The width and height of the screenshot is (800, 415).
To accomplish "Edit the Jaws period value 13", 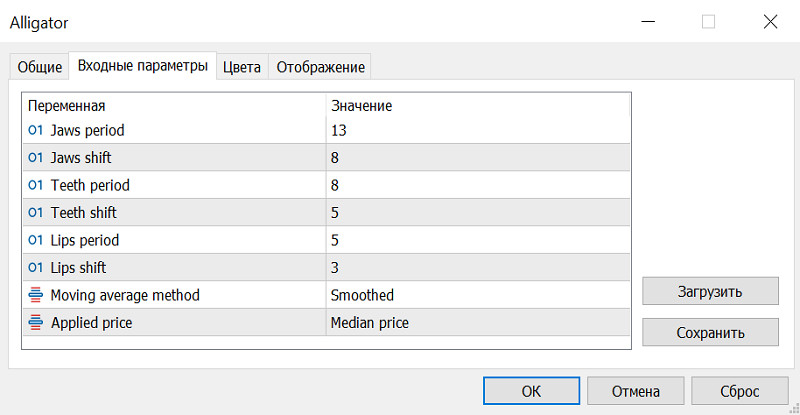I will click(x=477, y=130).
